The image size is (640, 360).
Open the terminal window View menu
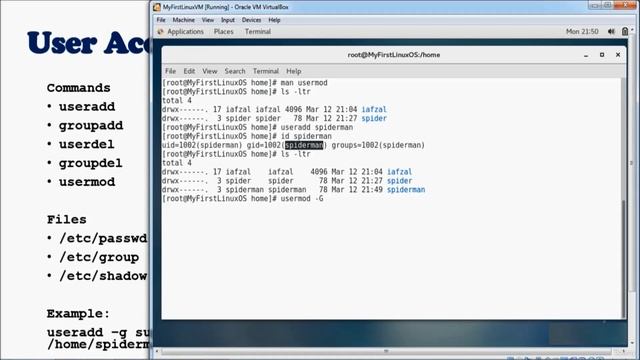(210, 71)
